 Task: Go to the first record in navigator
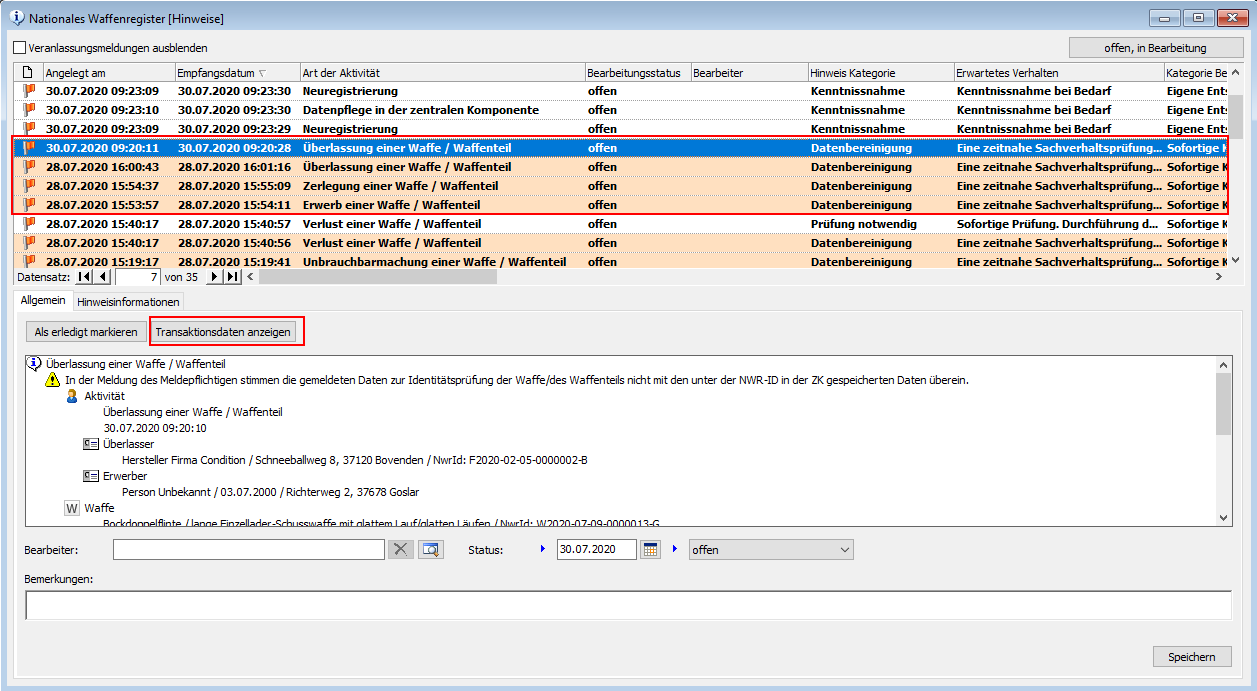click(85, 277)
